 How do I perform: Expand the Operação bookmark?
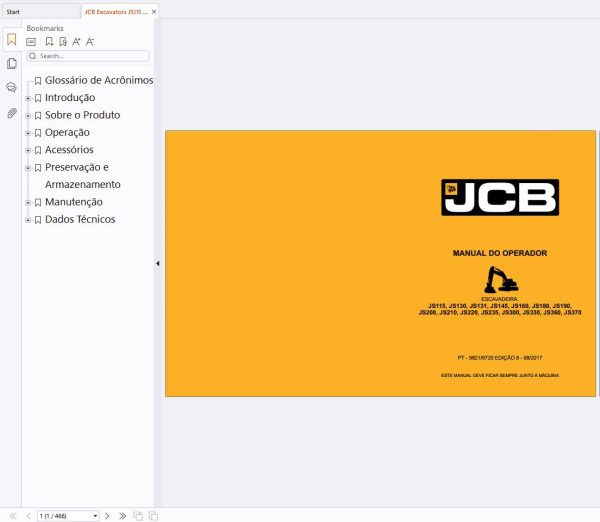pyautogui.click(x=28, y=133)
